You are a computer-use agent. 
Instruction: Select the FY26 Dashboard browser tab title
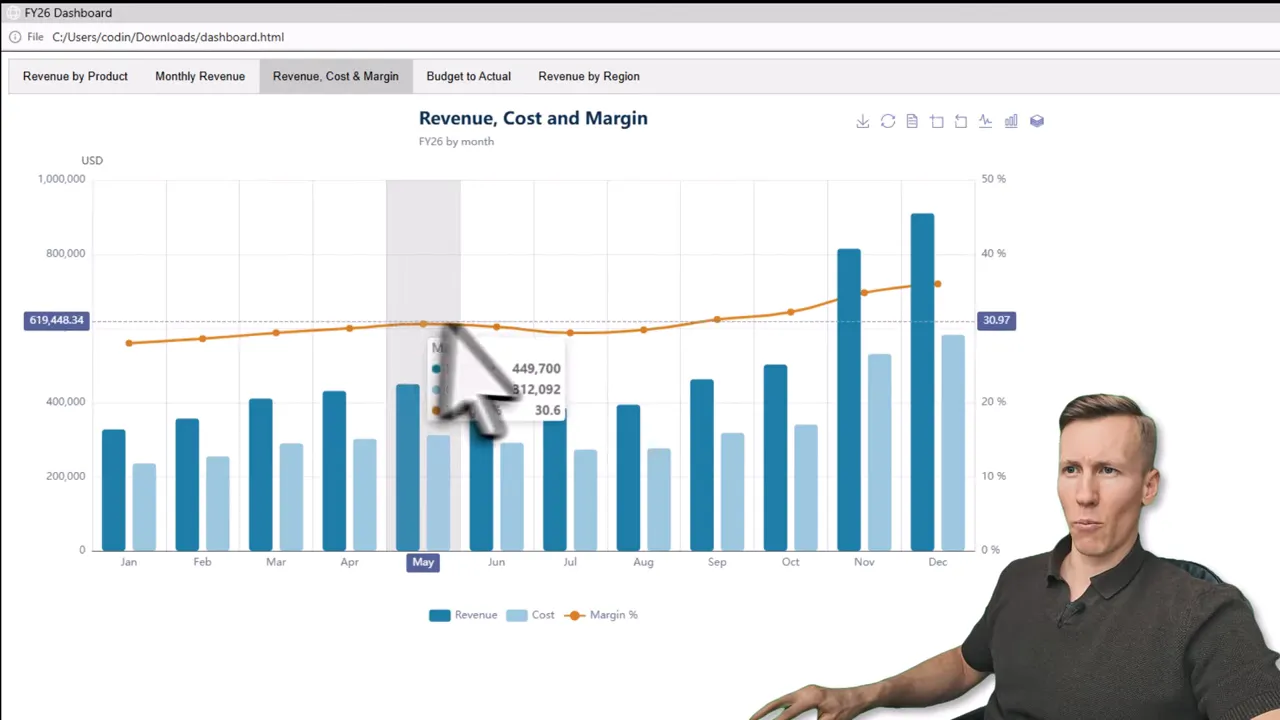click(68, 13)
